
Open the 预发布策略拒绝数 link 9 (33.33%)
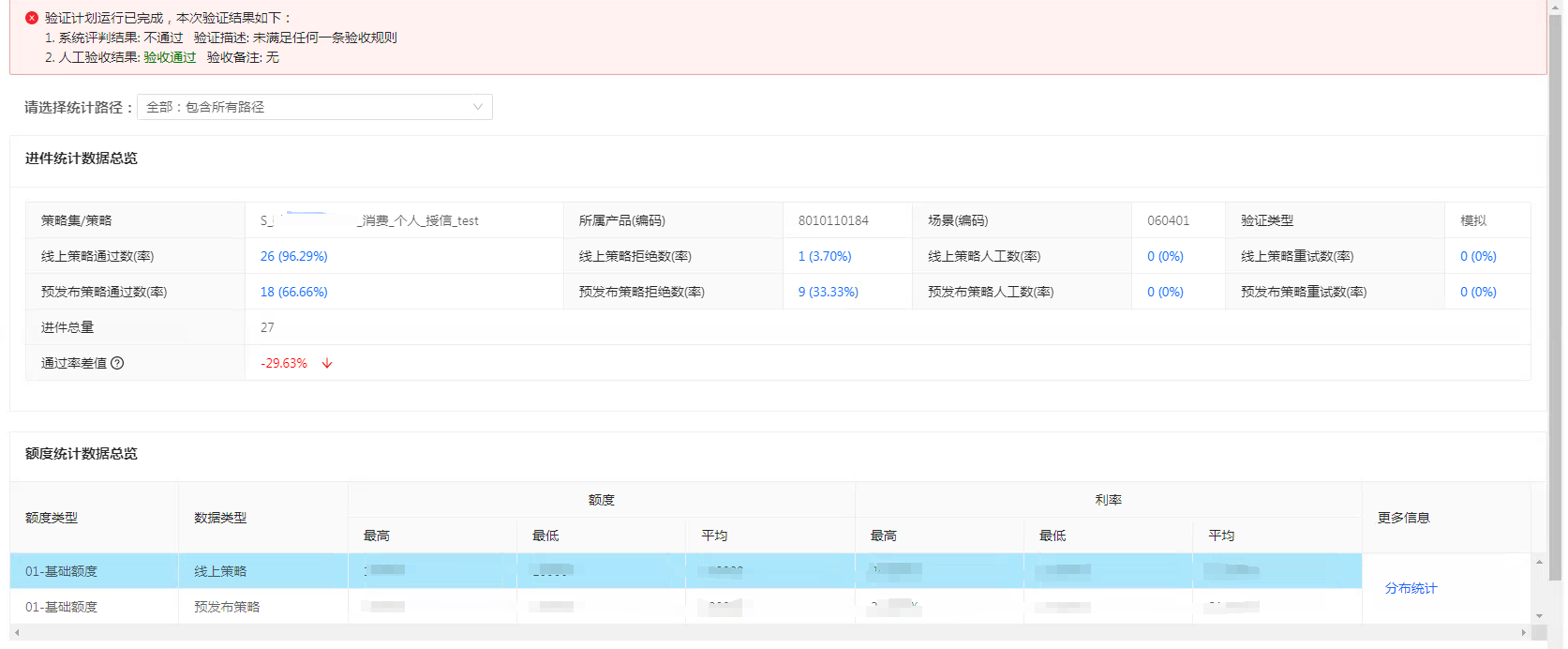coord(829,292)
